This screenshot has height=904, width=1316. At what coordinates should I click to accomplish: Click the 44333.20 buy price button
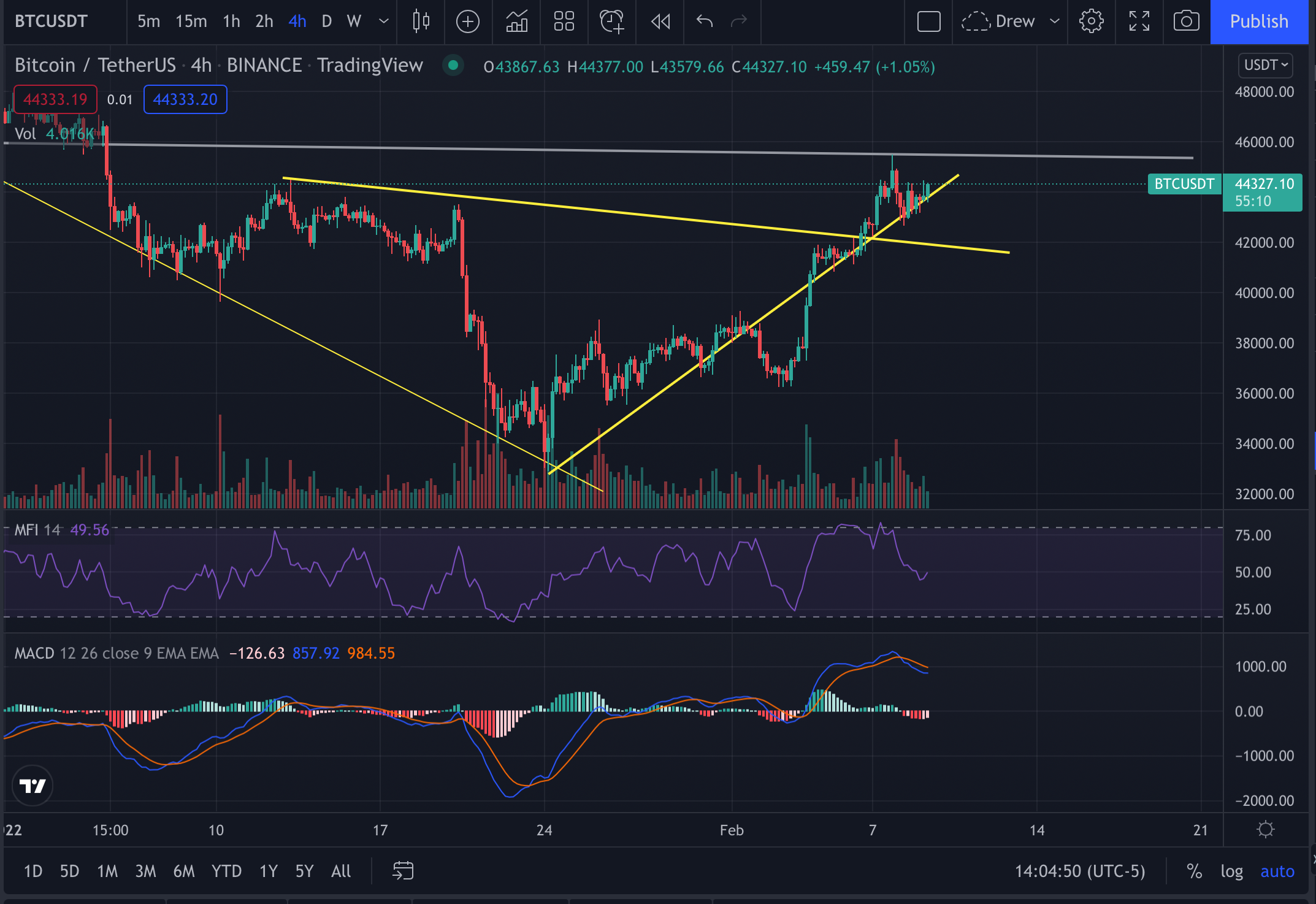click(x=185, y=99)
